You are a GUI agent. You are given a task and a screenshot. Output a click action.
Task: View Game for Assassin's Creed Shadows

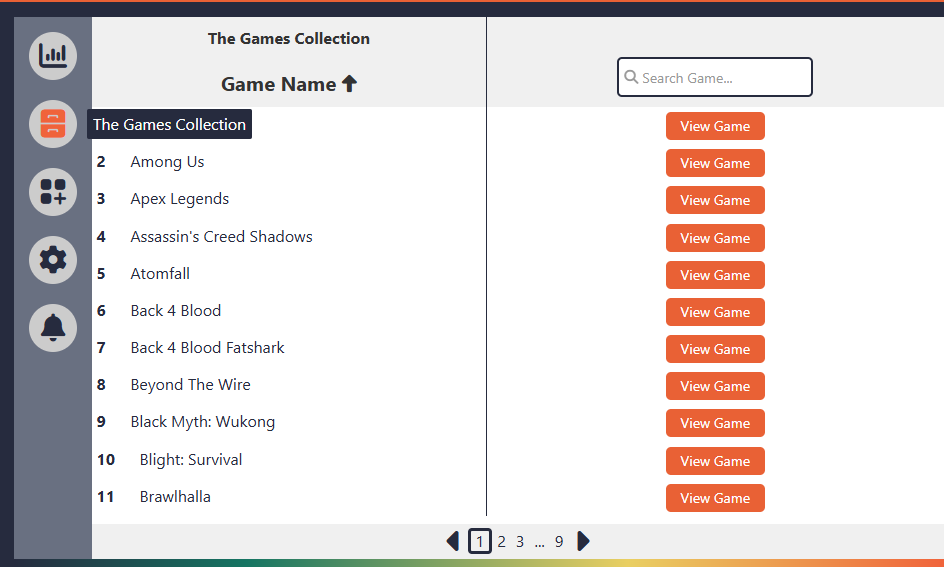[715, 238]
